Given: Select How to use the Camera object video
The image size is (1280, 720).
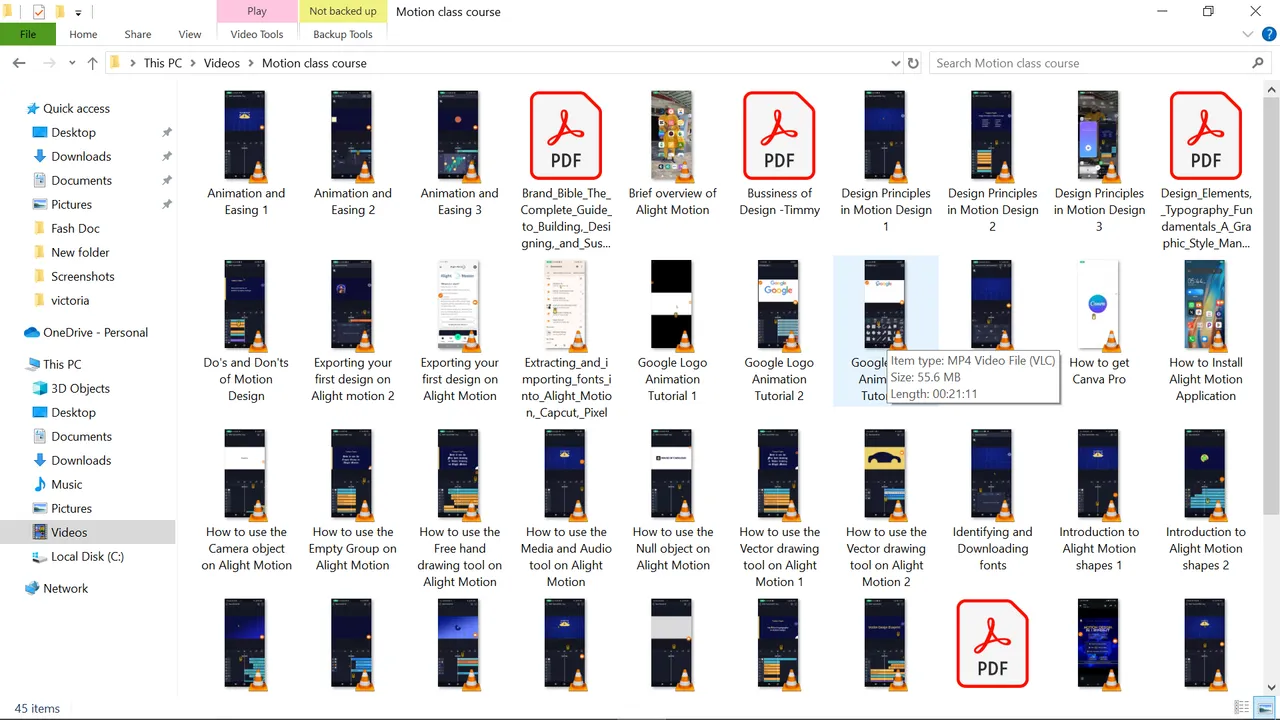Looking at the screenshot, I should [246, 500].
